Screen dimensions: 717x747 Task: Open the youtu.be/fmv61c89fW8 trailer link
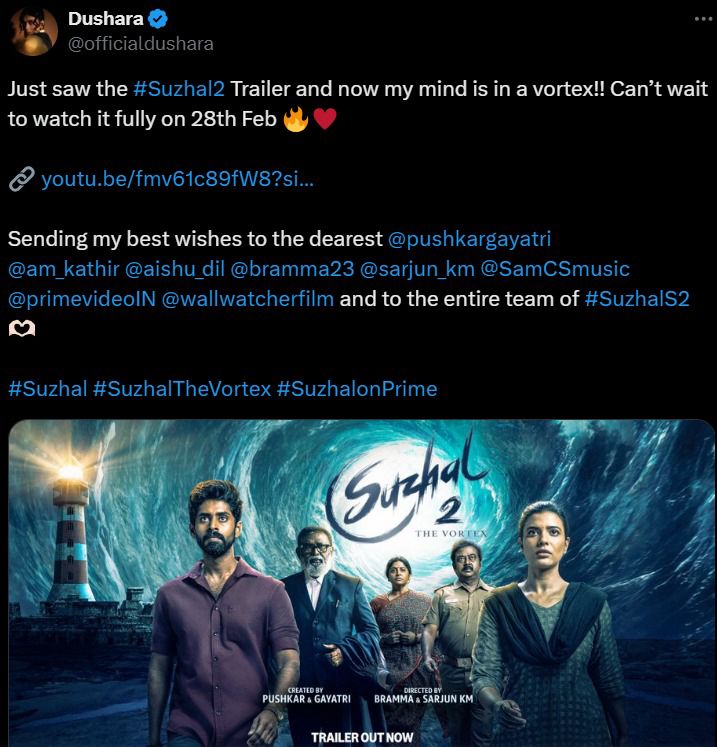[178, 179]
